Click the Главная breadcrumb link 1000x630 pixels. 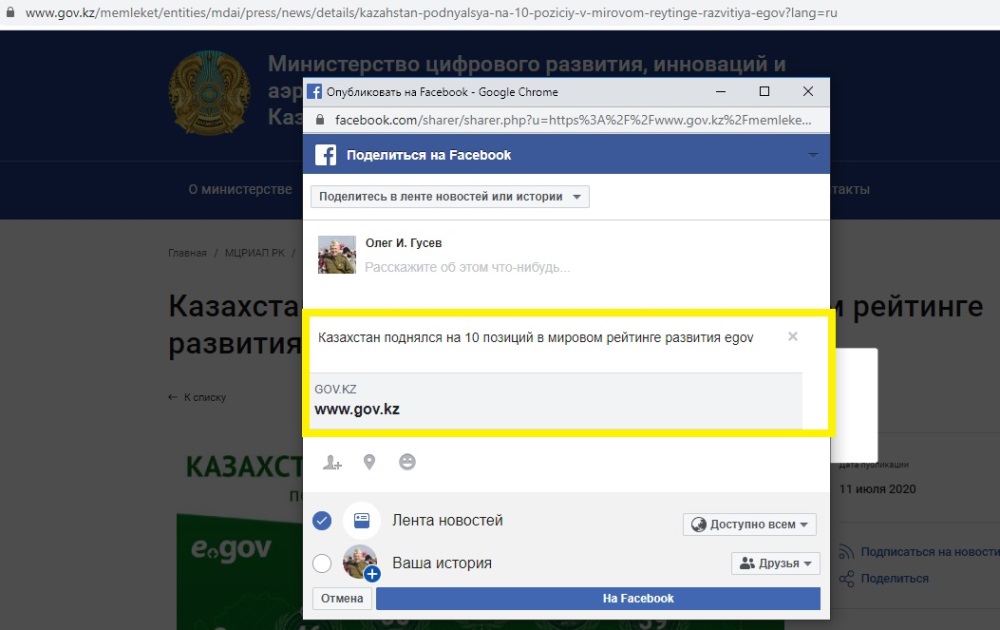(x=187, y=253)
